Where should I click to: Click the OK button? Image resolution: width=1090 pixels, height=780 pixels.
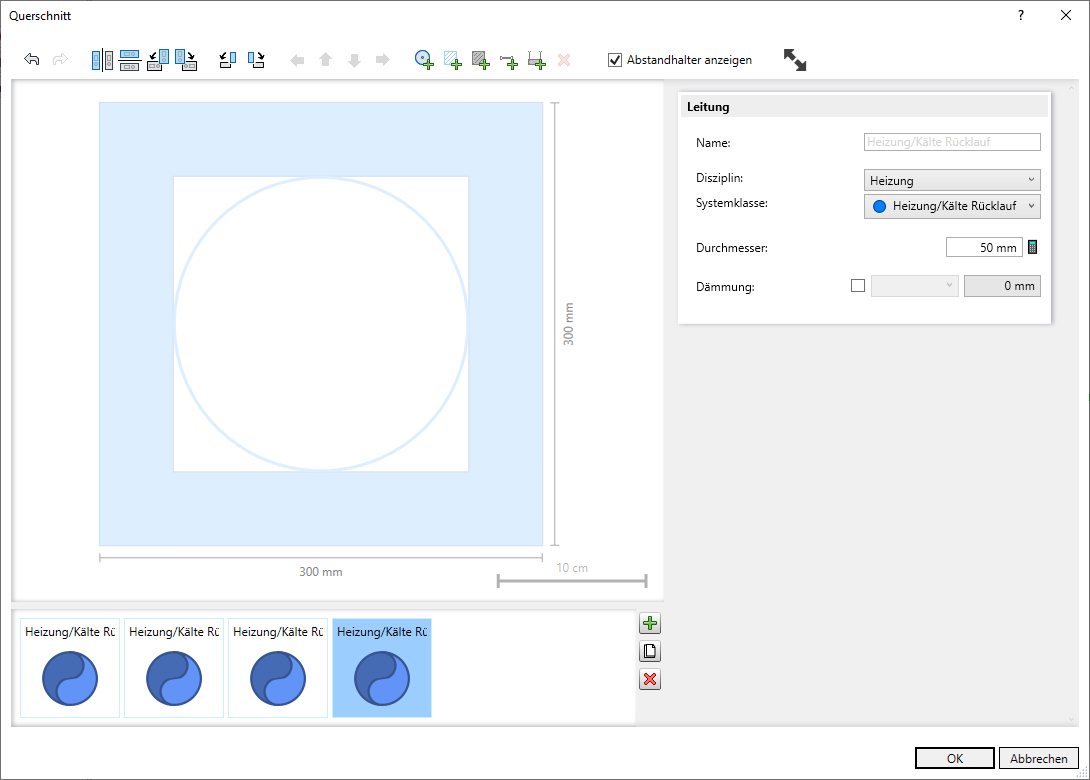(x=954, y=758)
